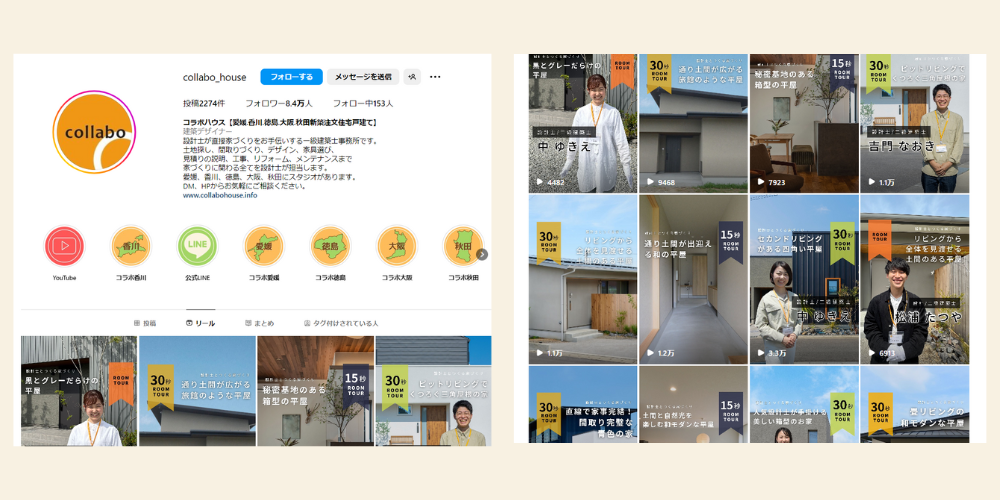Screen dimensions: 1000x500
Task: Open the reel with 9468 views
Action: [693, 123]
